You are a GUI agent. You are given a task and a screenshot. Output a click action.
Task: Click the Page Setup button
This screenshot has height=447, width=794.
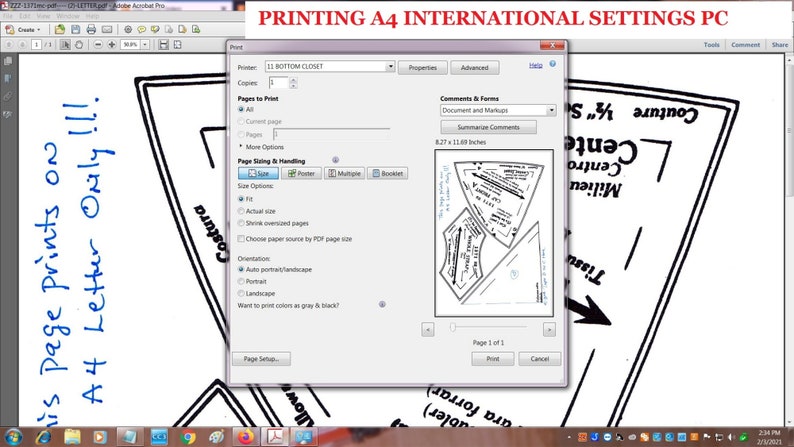[x=261, y=358]
